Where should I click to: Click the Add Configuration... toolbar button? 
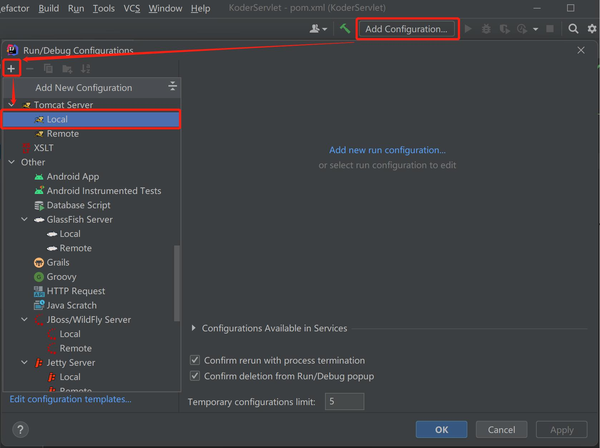(x=406, y=29)
